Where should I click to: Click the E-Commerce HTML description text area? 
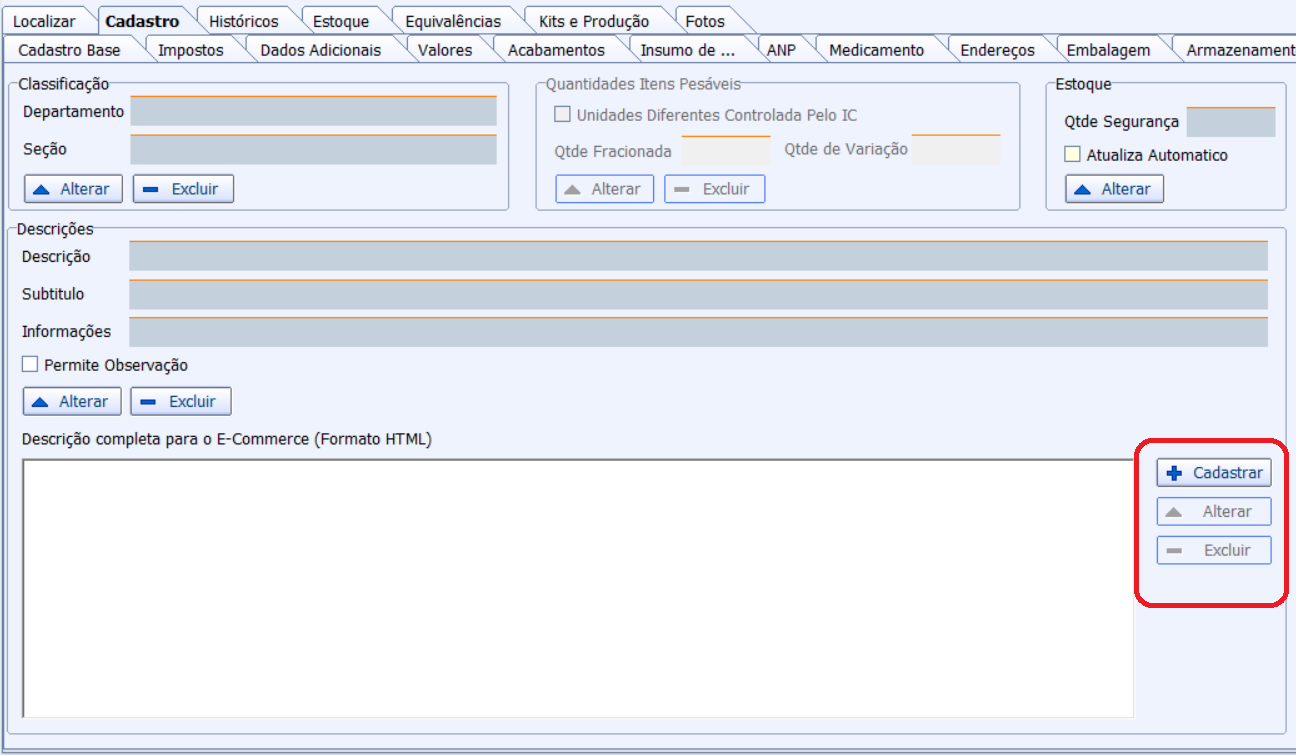(577, 588)
